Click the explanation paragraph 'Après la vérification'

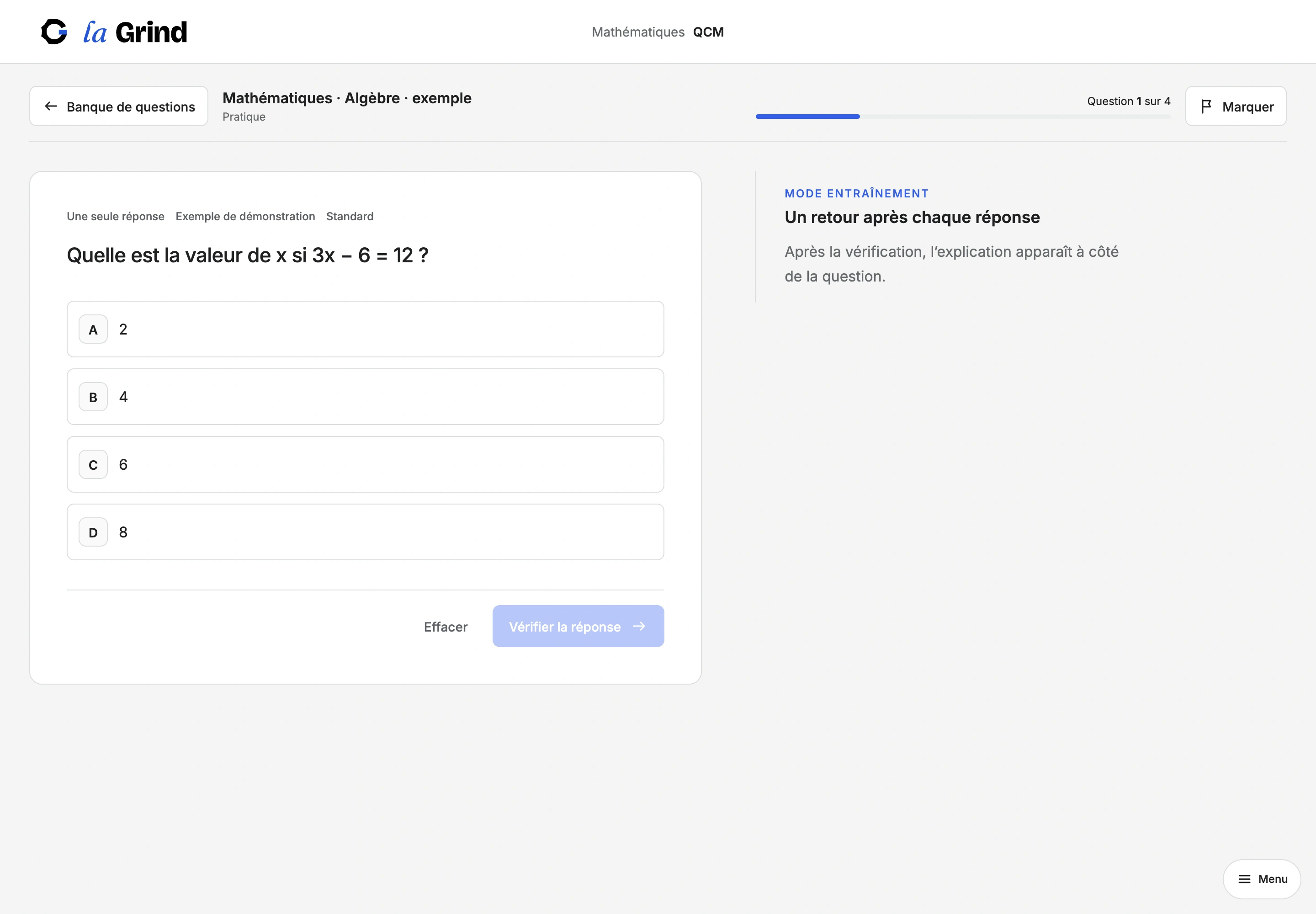(x=951, y=264)
